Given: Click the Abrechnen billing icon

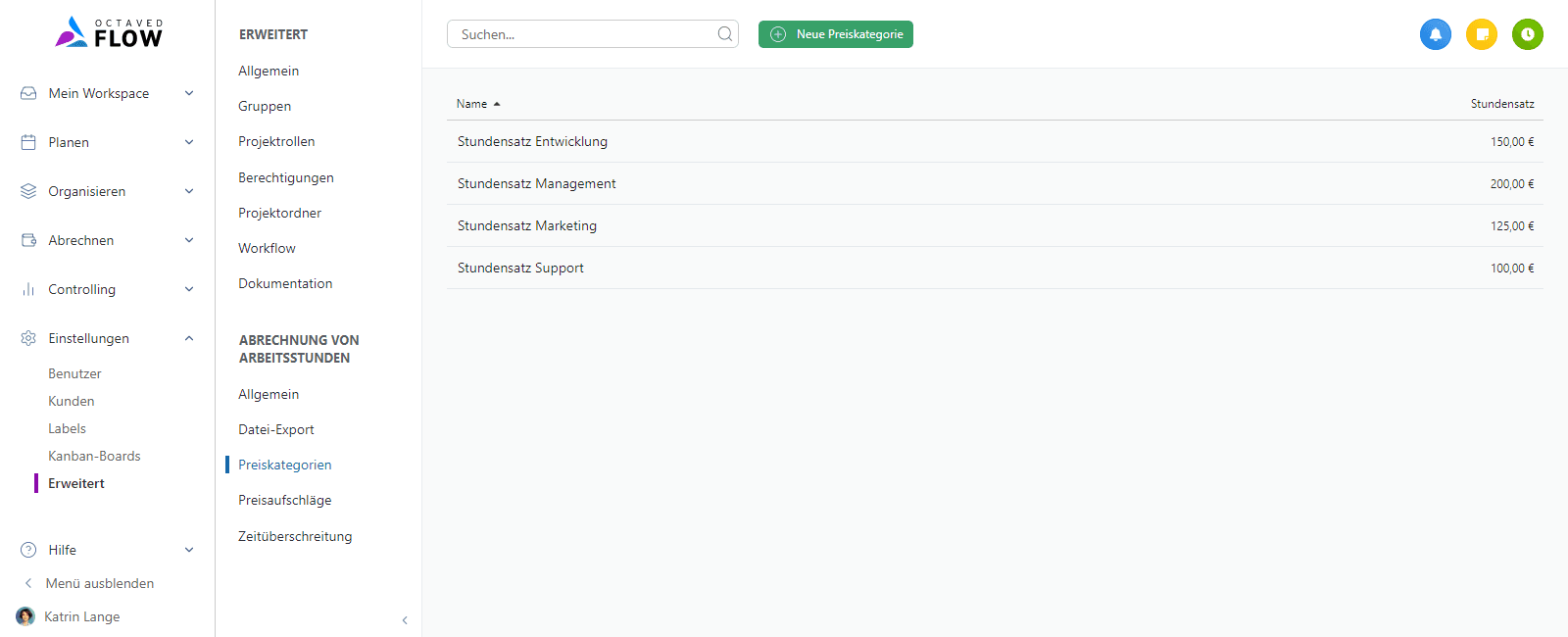Looking at the screenshot, I should (x=28, y=240).
